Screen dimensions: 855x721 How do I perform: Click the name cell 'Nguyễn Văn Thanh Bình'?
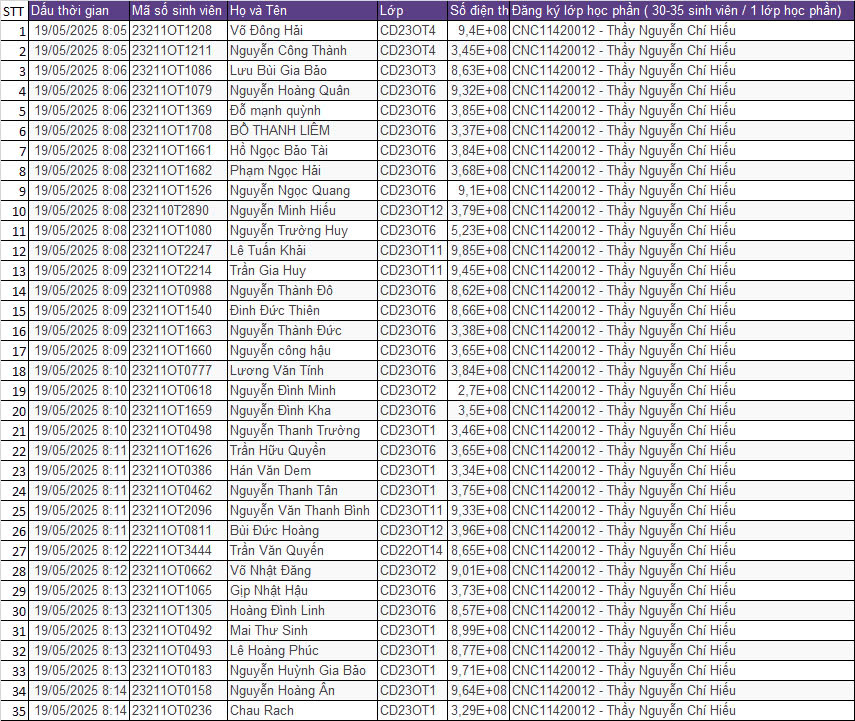pyautogui.click(x=302, y=510)
